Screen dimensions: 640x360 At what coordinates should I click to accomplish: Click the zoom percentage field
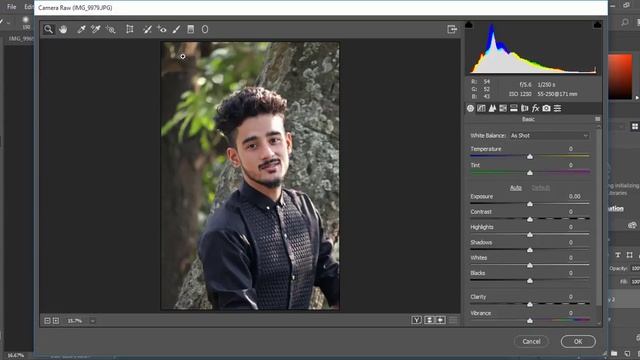pyautogui.click(x=75, y=321)
